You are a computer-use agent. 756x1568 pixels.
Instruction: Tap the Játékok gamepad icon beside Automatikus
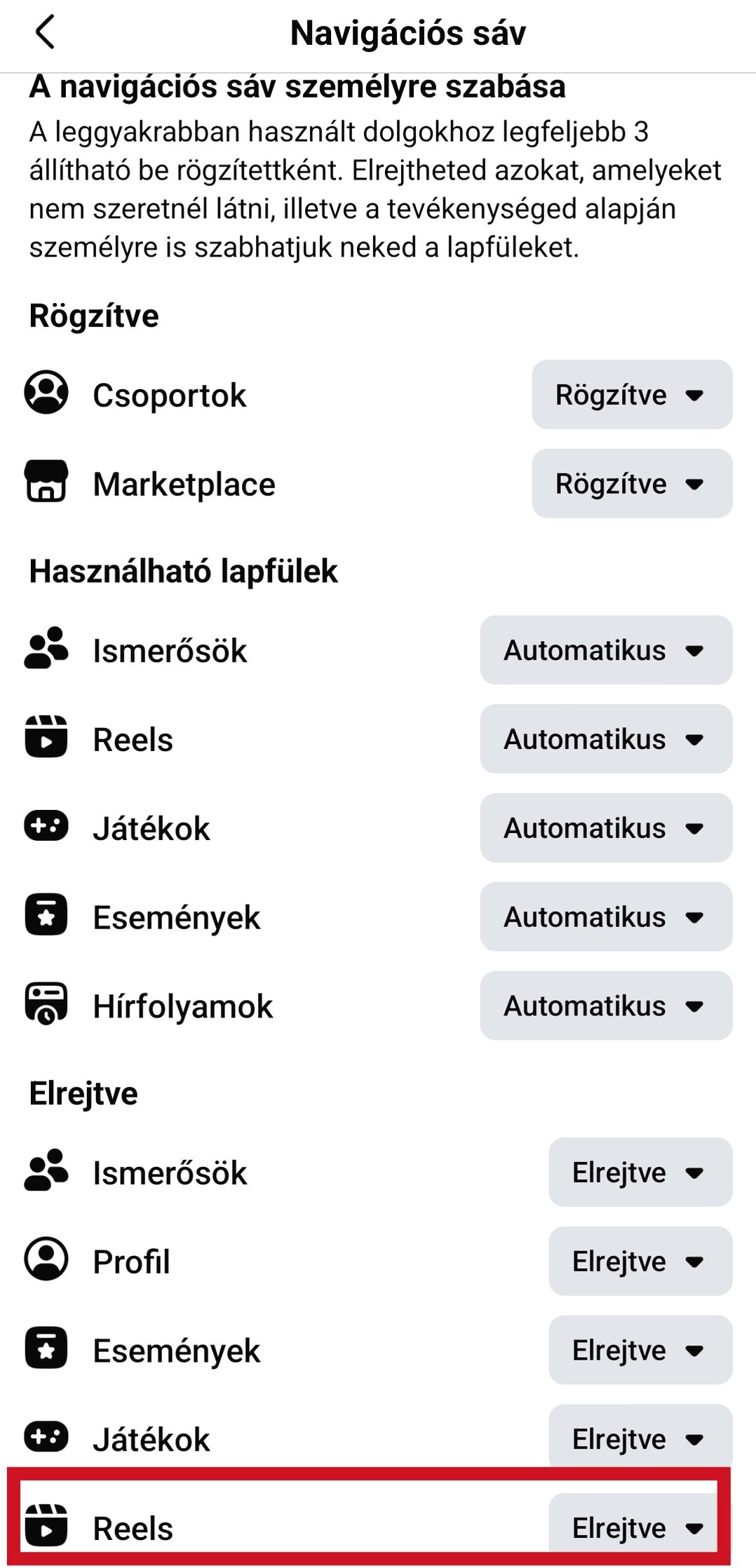[46, 825]
